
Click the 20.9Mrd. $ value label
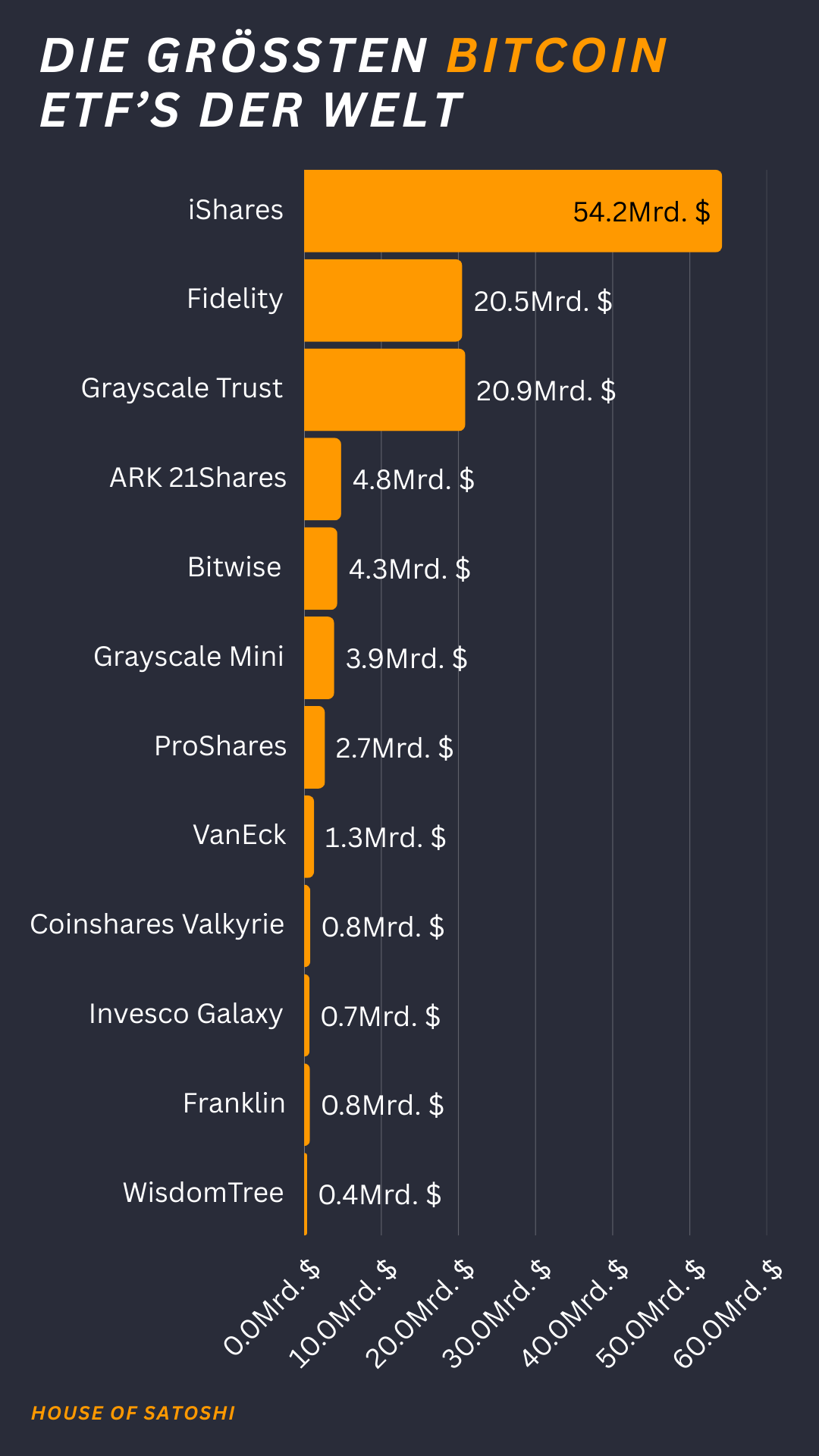pos(546,391)
